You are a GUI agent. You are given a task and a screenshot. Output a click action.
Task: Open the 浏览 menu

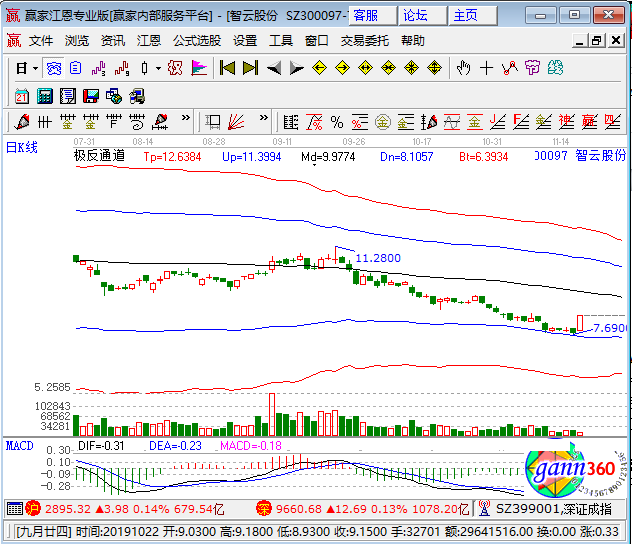(77, 41)
